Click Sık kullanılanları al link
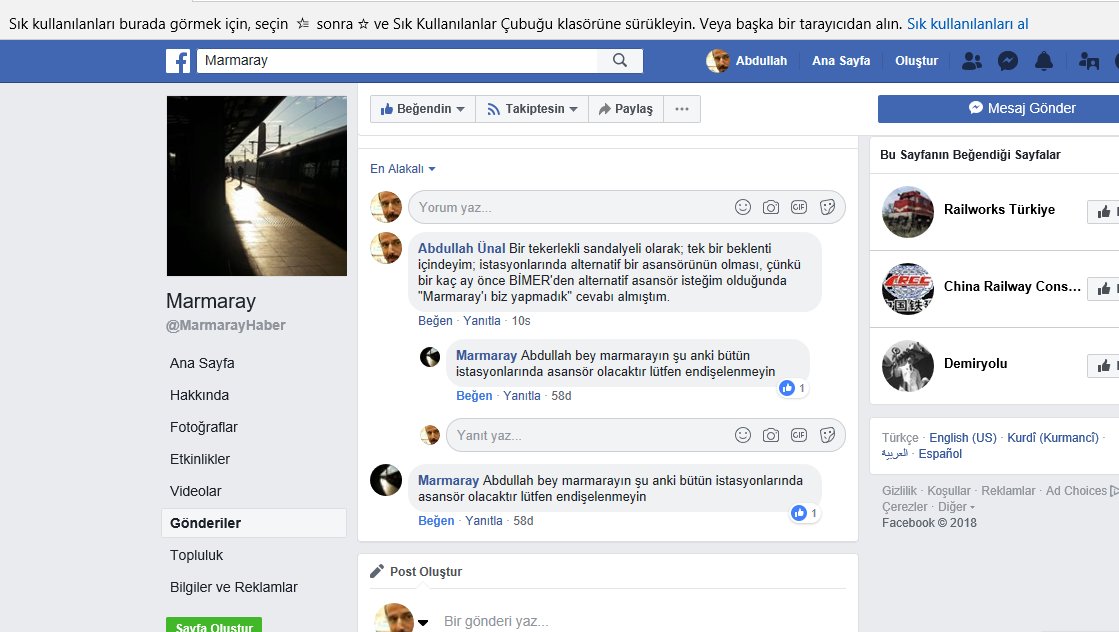The image size is (1119, 632). [x=967, y=24]
